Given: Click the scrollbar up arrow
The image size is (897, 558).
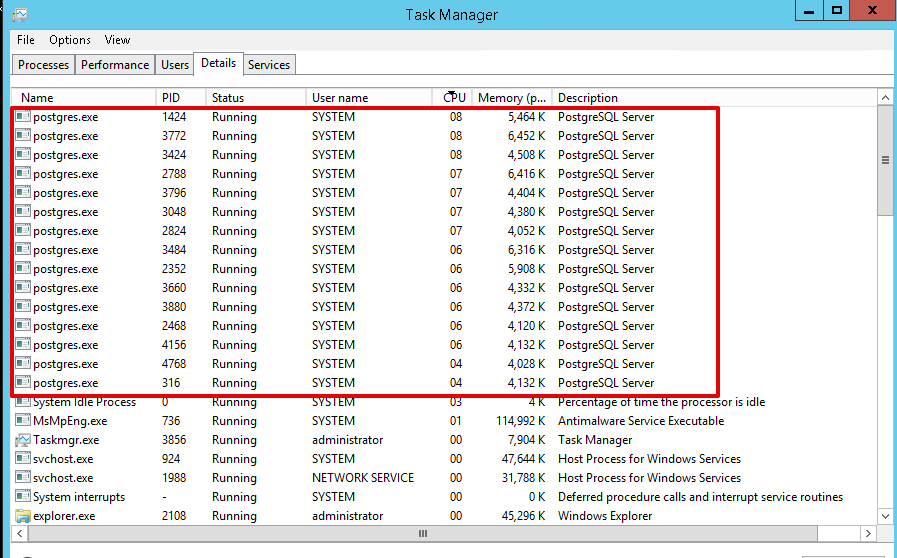Looking at the screenshot, I should 885,97.
